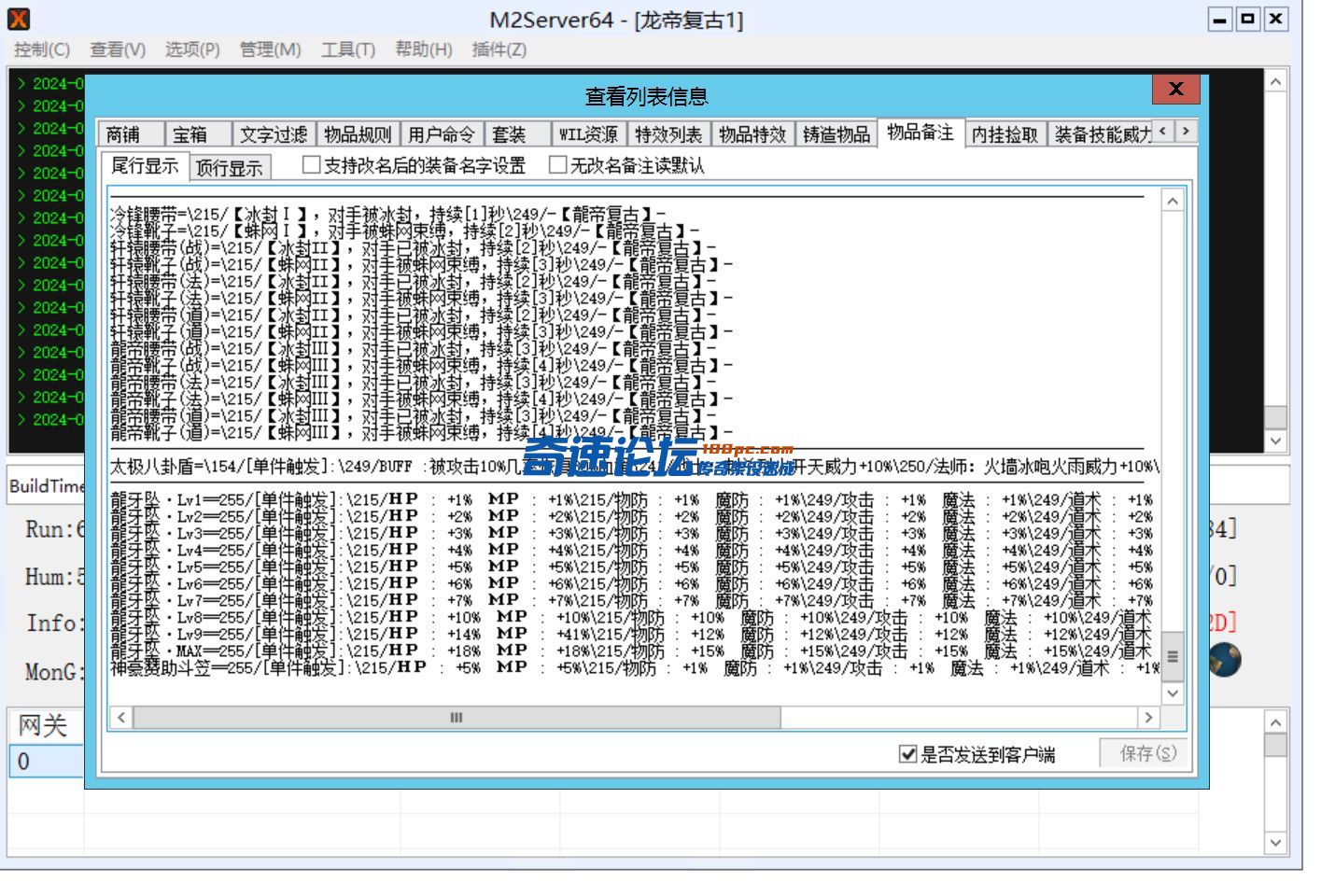Switch to the 用户命令 tab
Viewport: 1321px width, 896px height.
[441, 134]
